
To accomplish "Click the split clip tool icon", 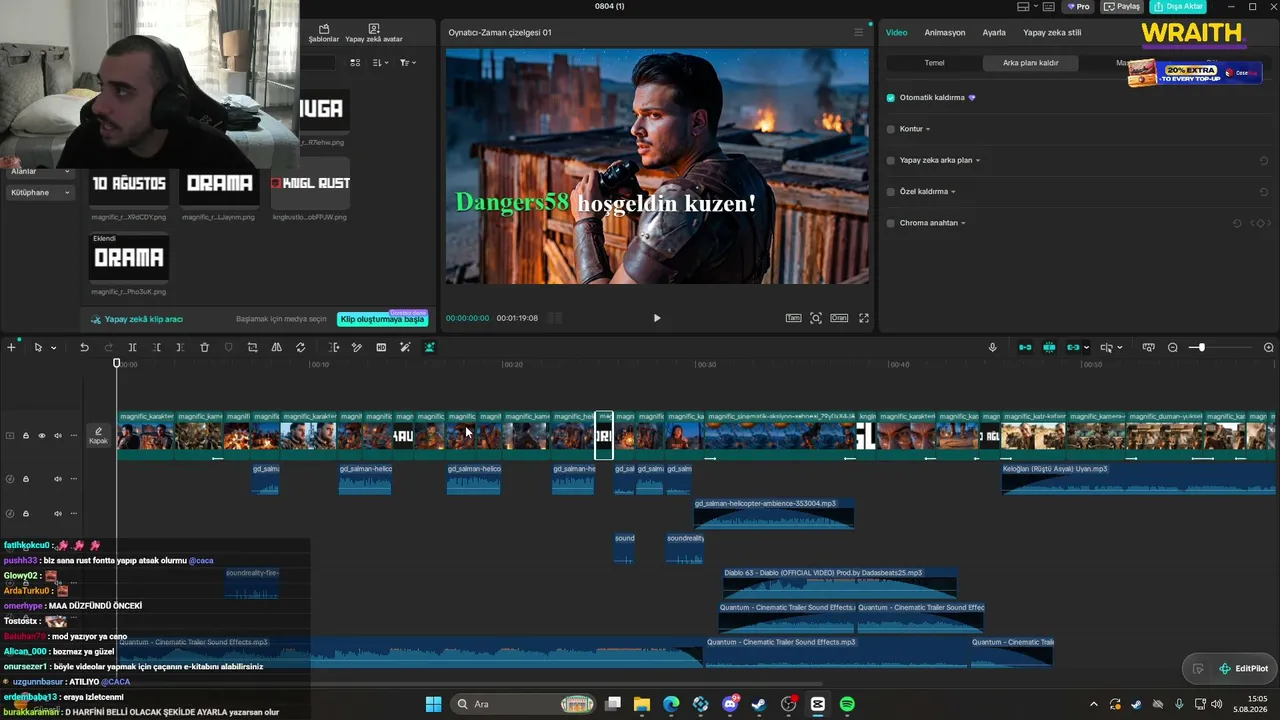I will pos(134,347).
